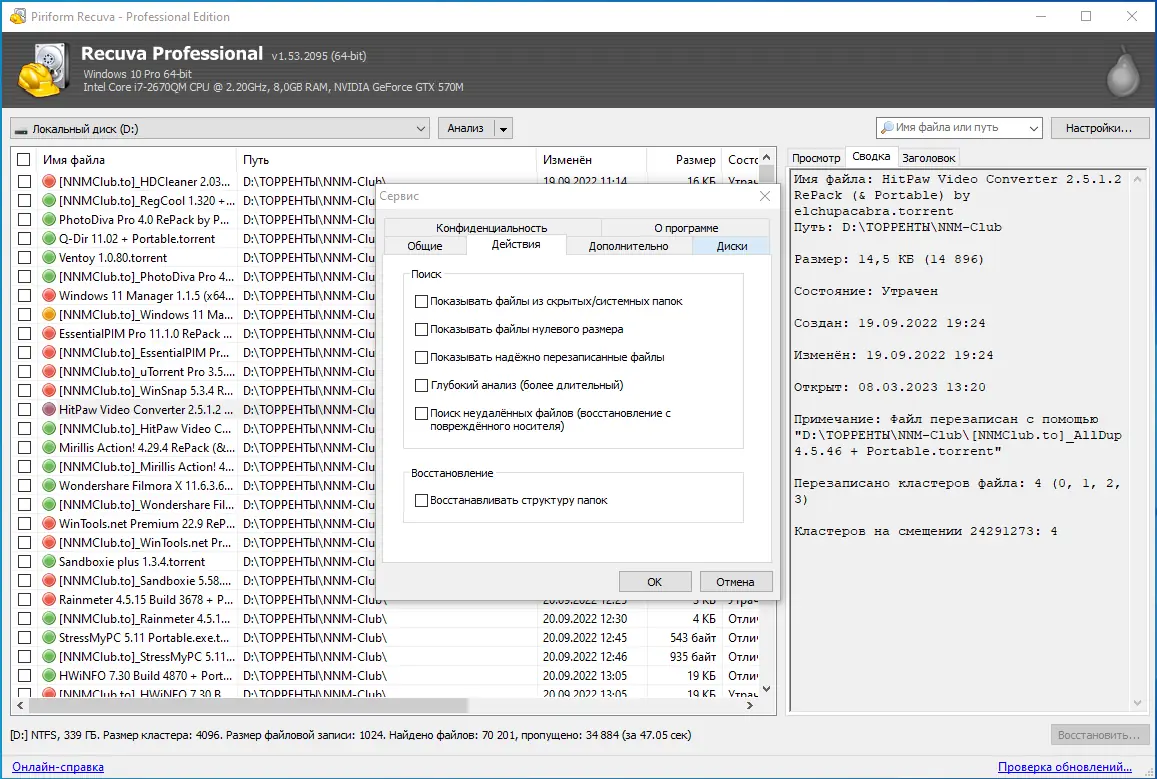Click red status dot of [NNMClub.to]_uTorrent Pro 3.5
The image size is (1157, 779).
pyautogui.click(x=49, y=372)
